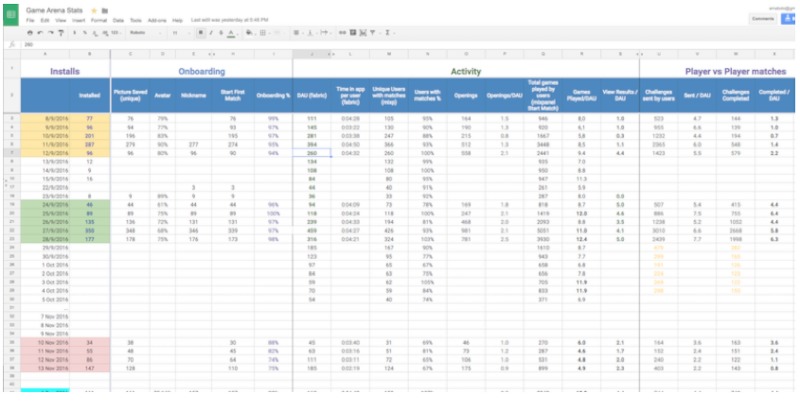Open the font size 11 dropdown
The width and height of the screenshot is (800, 410).
coord(181,33)
